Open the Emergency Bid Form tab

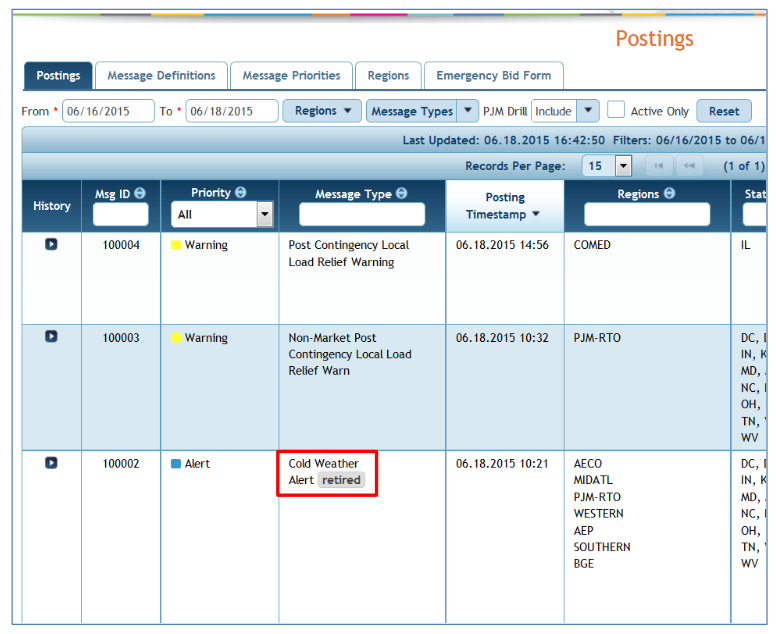click(x=493, y=76)
